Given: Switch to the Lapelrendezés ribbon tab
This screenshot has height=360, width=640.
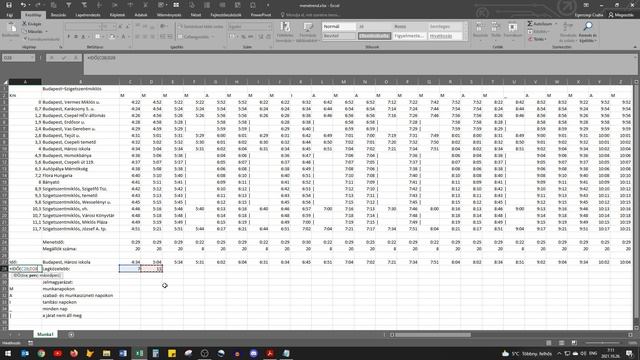Looking at the screenshot, I should (x=88, y=15).
